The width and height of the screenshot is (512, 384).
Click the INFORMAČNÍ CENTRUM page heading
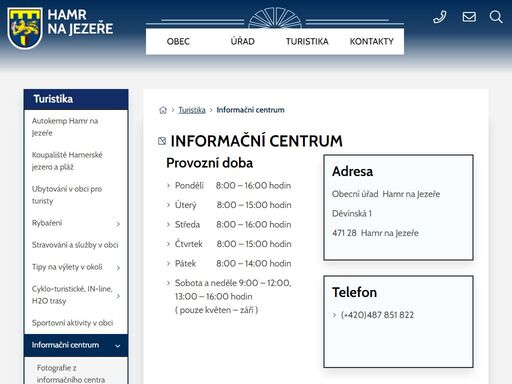[256, 141]
